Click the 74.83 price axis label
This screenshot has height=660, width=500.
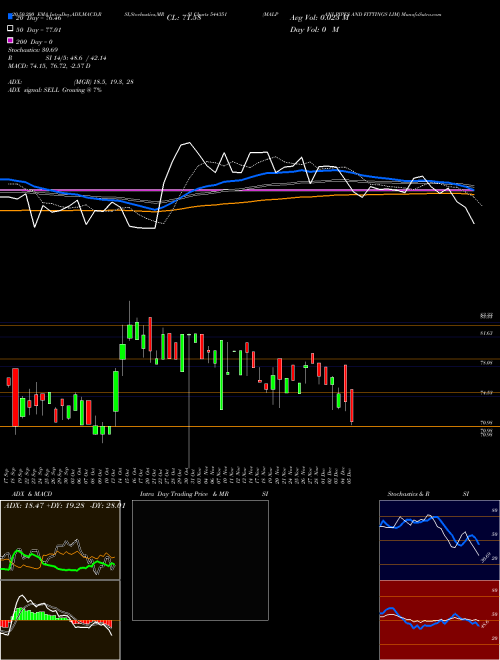pos(486,393)
